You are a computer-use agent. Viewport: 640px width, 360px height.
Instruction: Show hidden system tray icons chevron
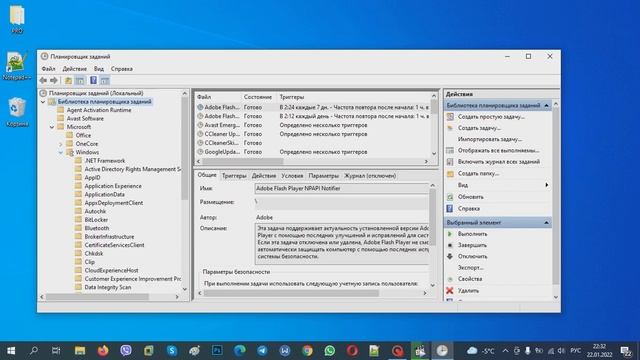click(x=505, y=351)
